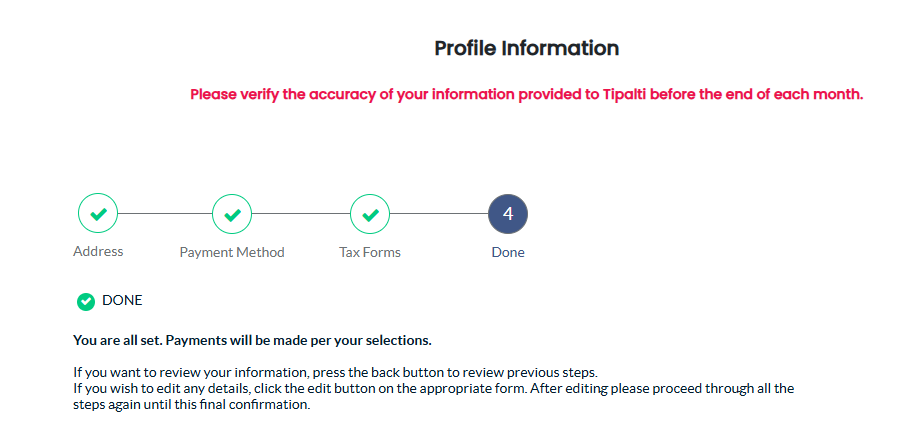The width and height of the screenshot is (903, 438).
Task: Jump to the Tax Forms step label
Action: tap(370, 252)
